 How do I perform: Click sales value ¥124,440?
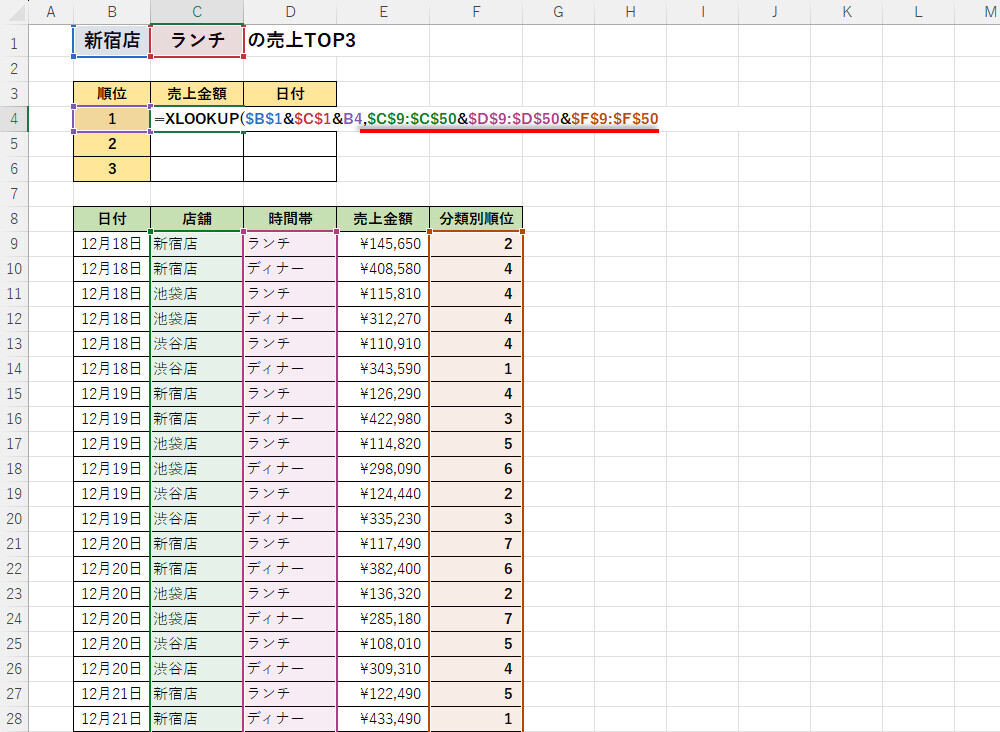(x=383, y=494)
